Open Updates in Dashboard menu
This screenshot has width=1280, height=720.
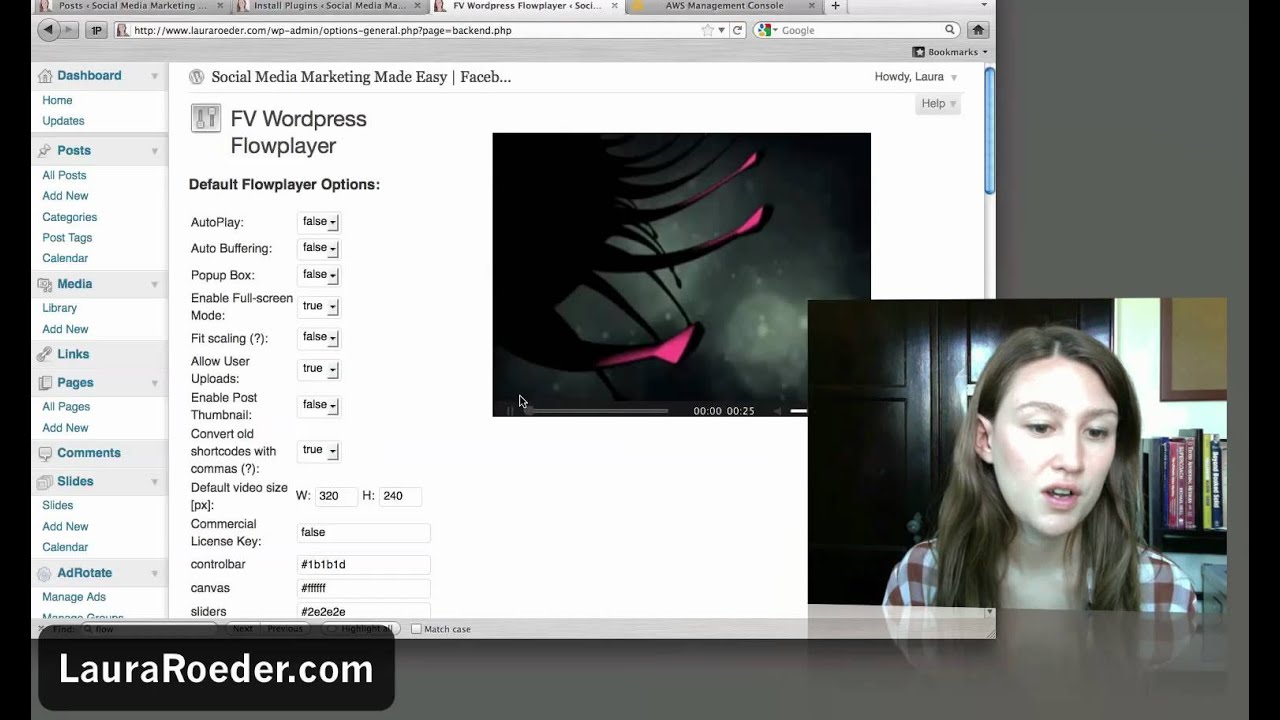63,121
